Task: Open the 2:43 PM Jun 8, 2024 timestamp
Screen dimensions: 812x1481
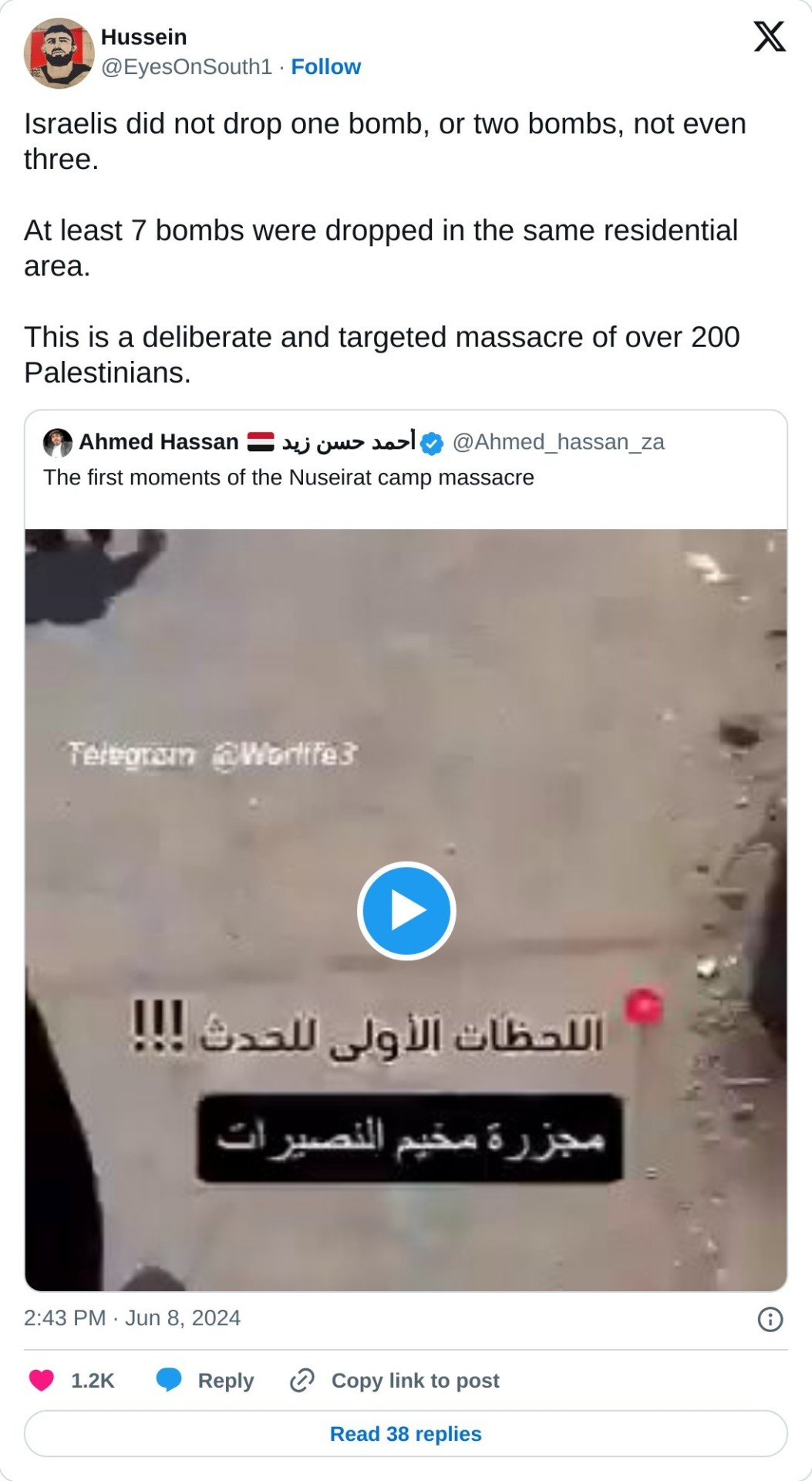Action: click(133, 1317)
